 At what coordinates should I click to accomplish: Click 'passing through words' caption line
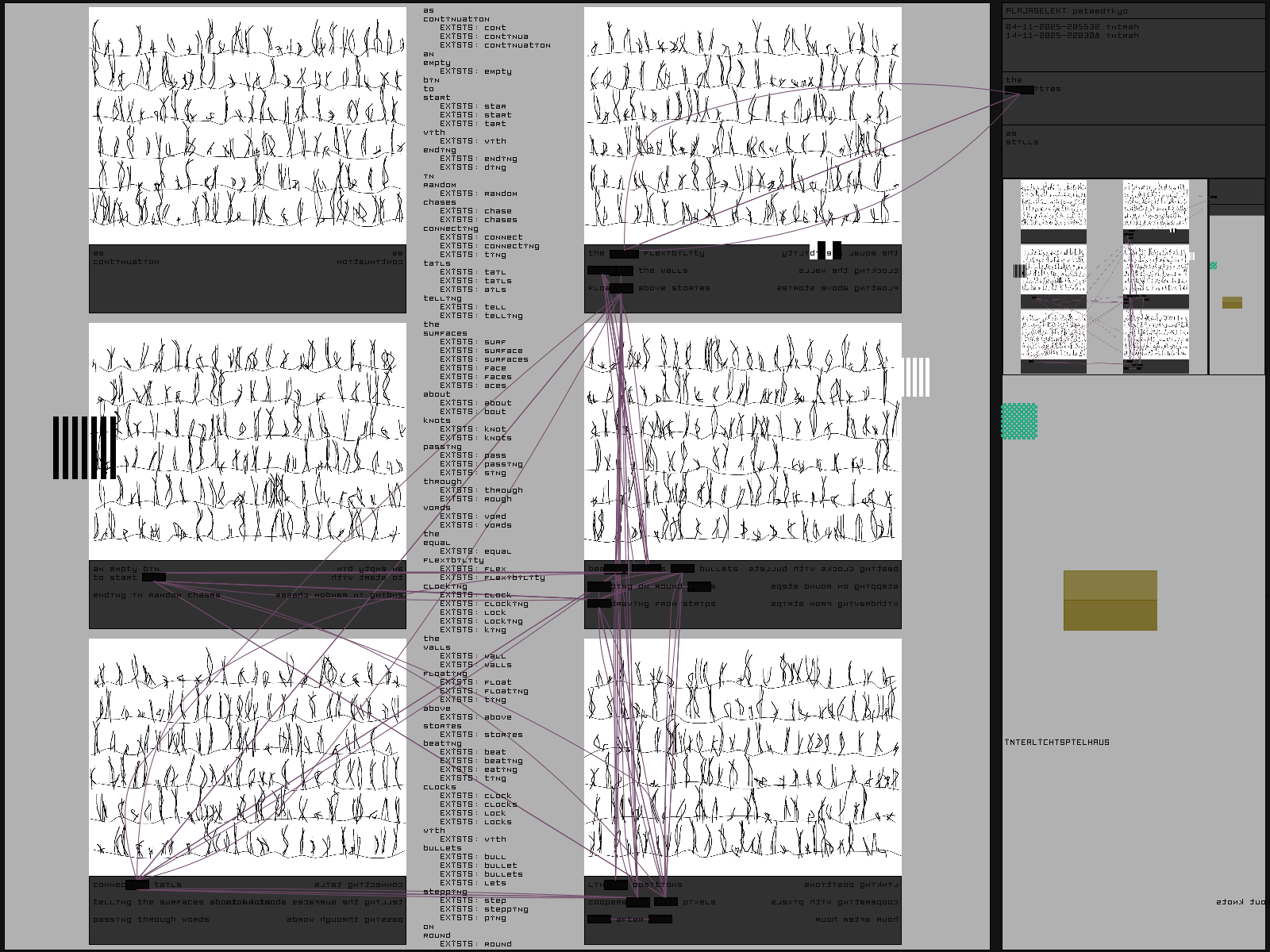(x=151, y=919)
